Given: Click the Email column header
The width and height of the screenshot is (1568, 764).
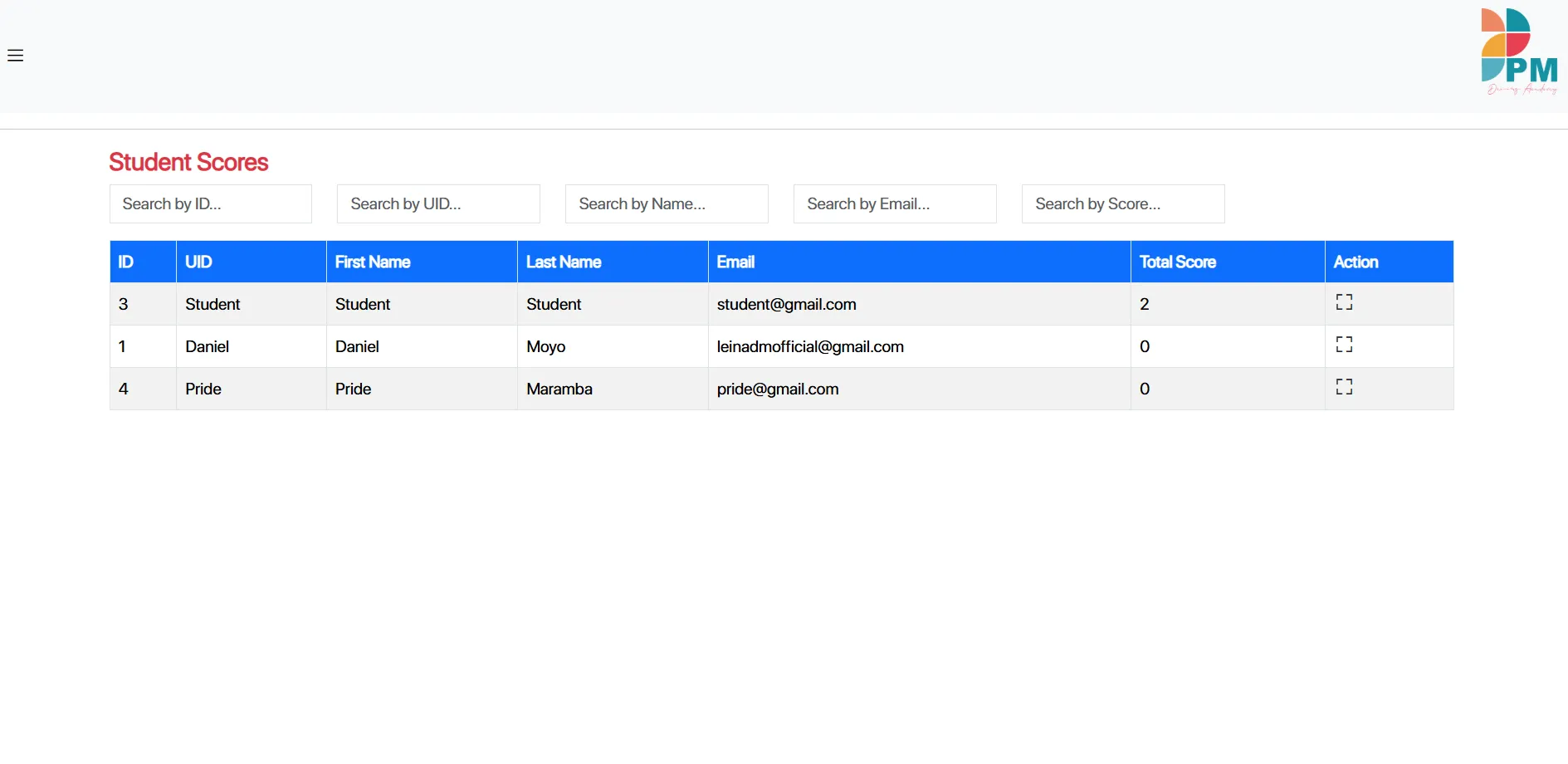Looking at the screenshot, I should 735,262.
